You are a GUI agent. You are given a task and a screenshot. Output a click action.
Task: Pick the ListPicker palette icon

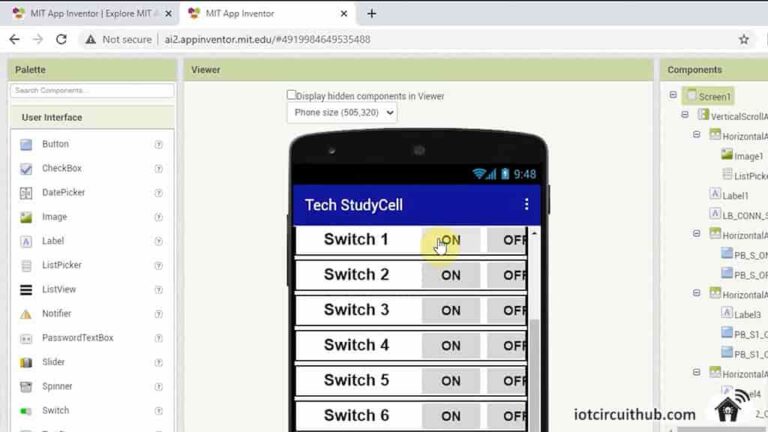pyautogui.click(x=26, y=265)
